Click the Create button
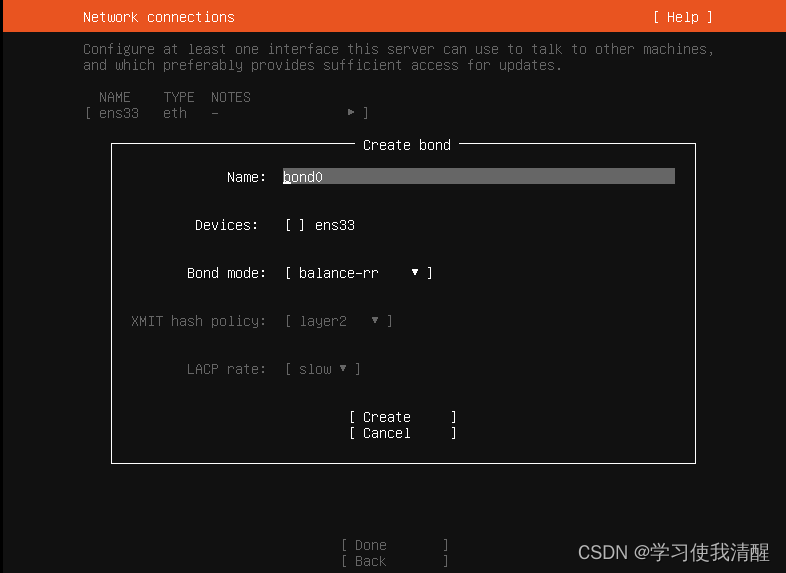The width and height of the screenshot is (786, 573). (x=403, y=417)
